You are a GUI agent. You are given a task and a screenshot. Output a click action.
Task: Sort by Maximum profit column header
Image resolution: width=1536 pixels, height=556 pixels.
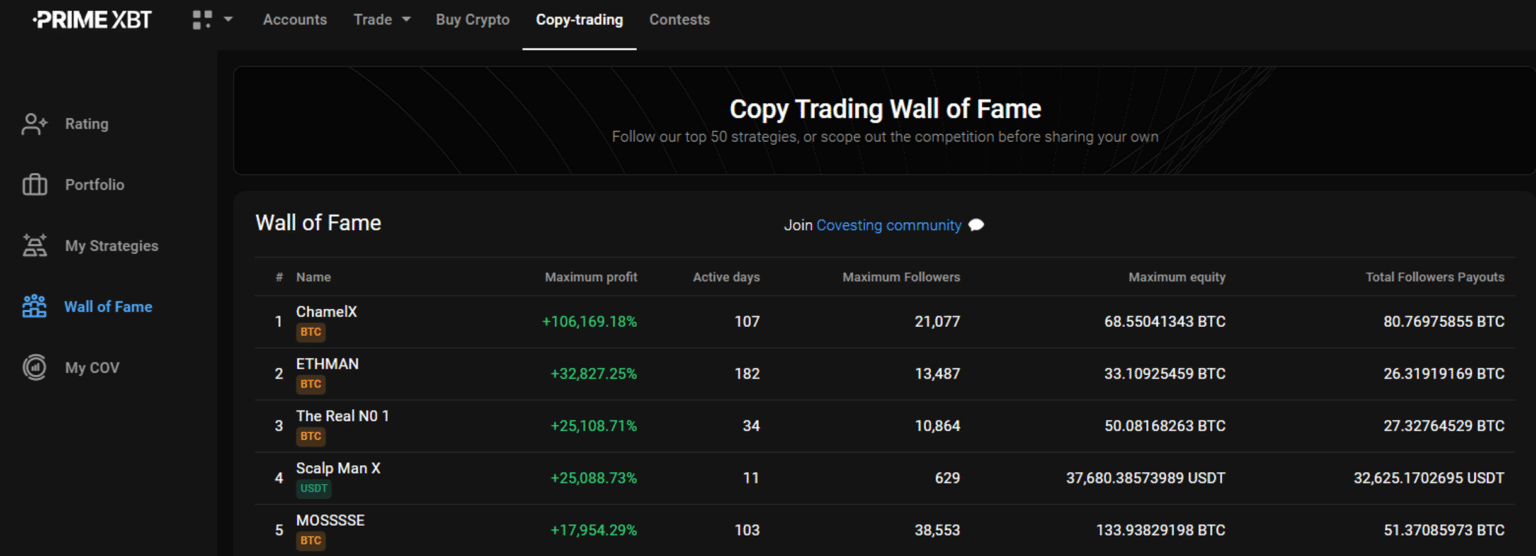tap(591, 277)
